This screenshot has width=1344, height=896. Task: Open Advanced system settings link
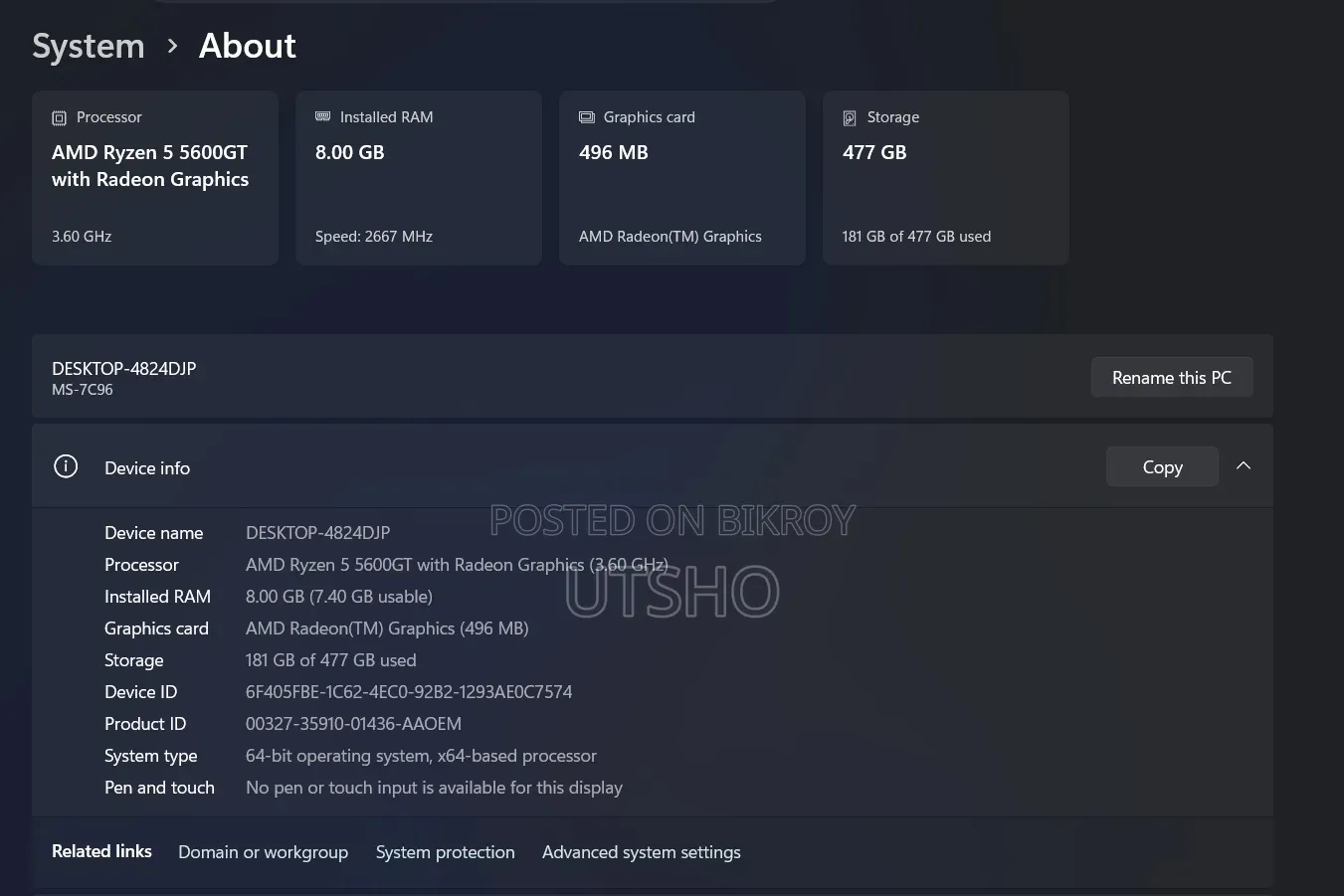(x=641, y=852)
